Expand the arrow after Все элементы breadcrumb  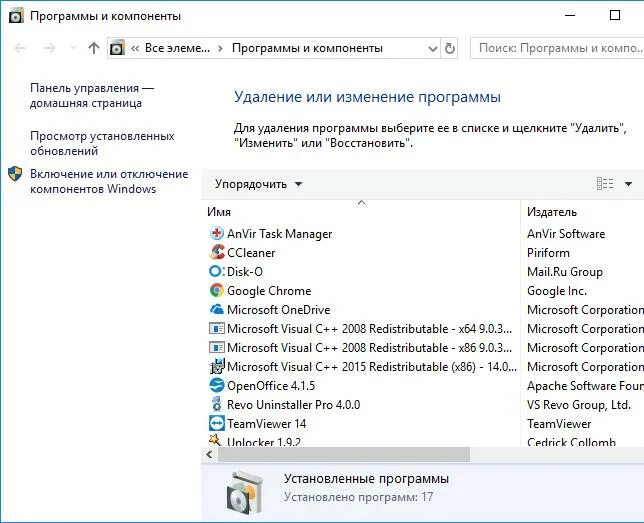(221, 48)
